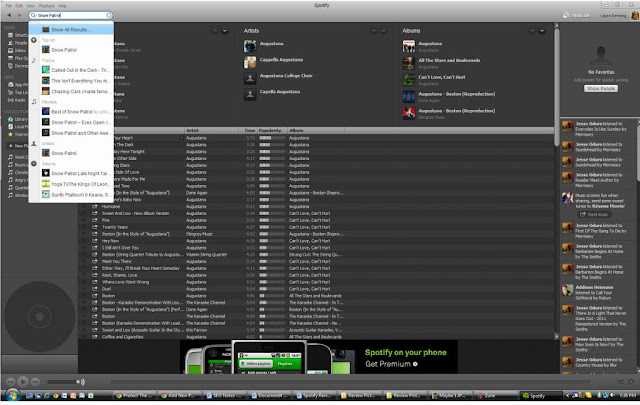
Task: Click the Windows Start button
Action: point(13,395)
